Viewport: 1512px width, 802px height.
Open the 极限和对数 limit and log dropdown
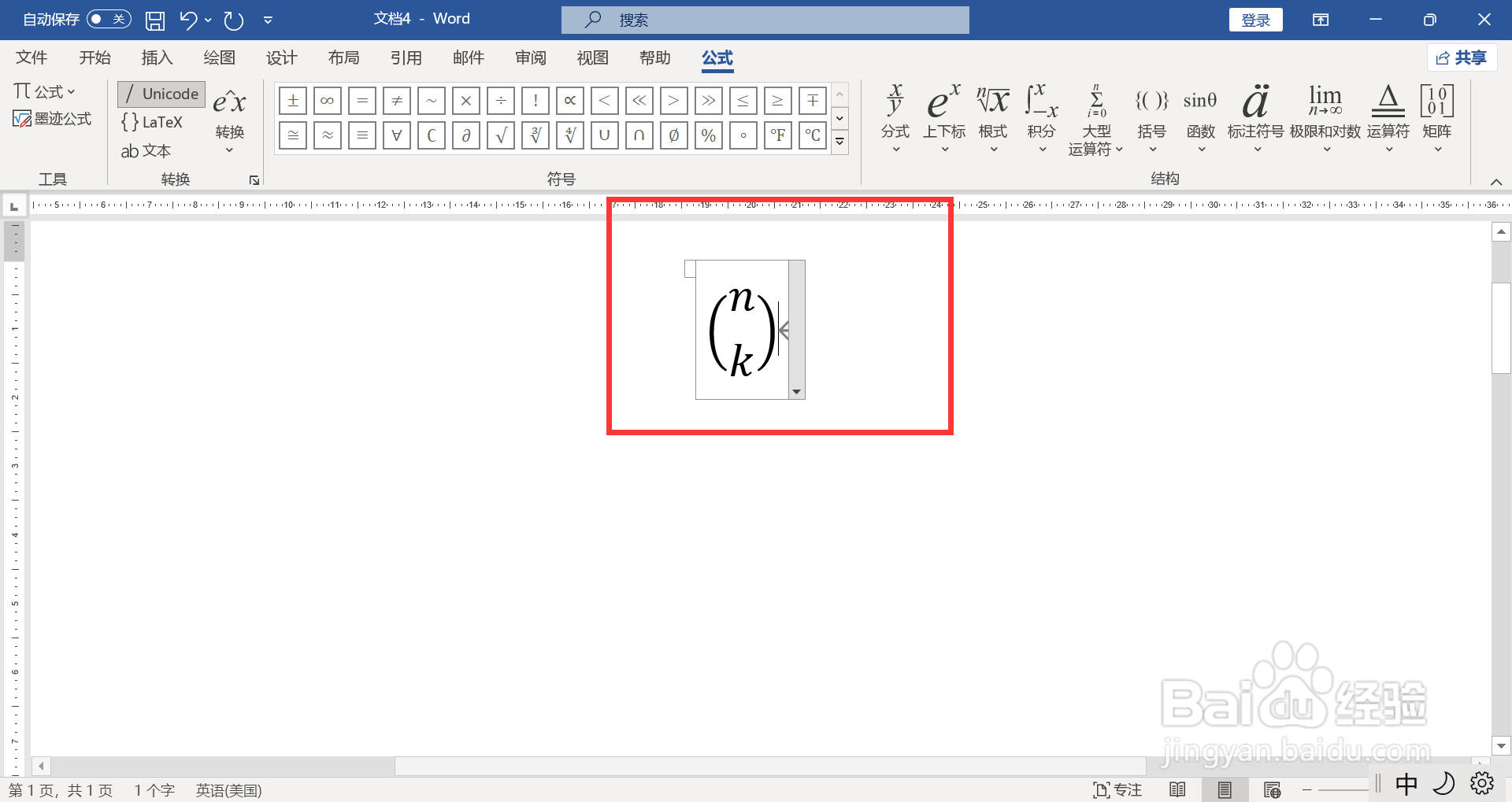click(x=1325, y=118)
